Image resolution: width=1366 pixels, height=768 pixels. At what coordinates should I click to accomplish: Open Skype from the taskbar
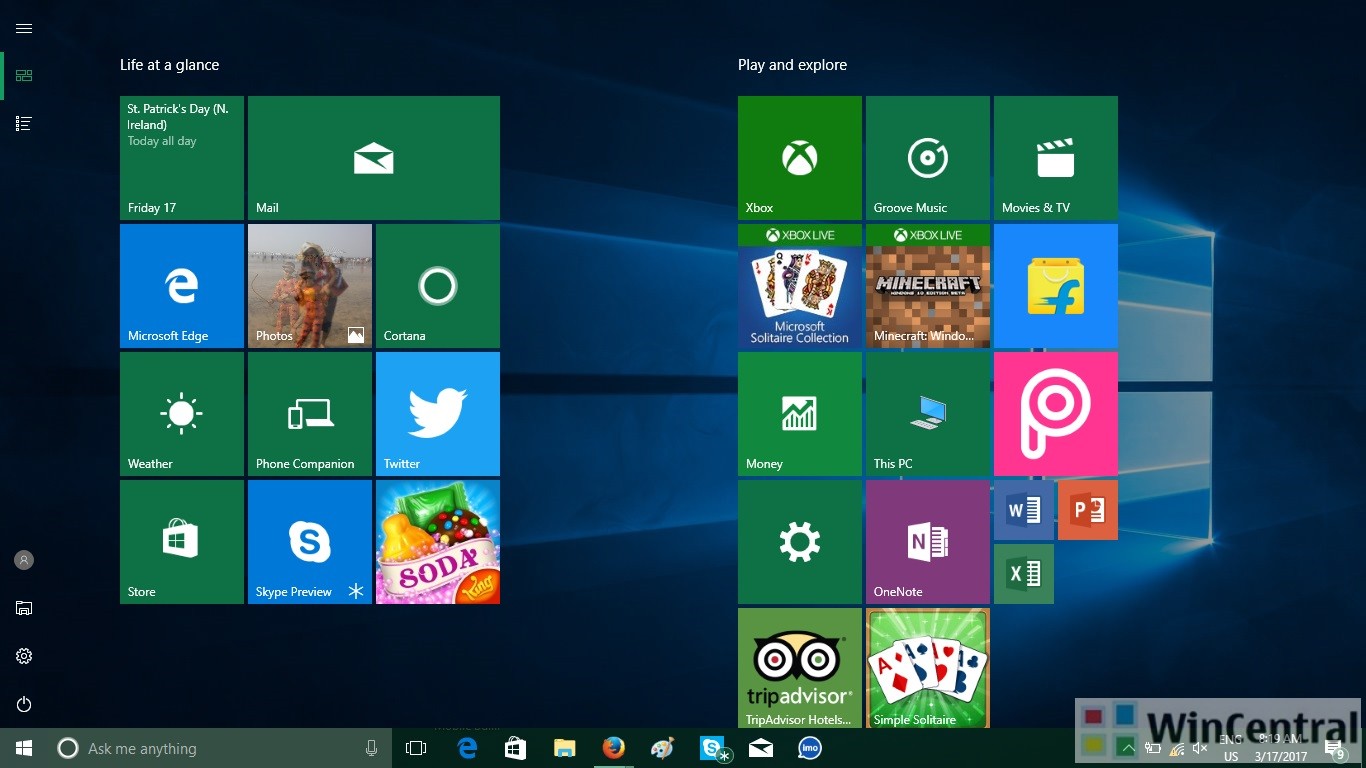click(x=712, y=748)
